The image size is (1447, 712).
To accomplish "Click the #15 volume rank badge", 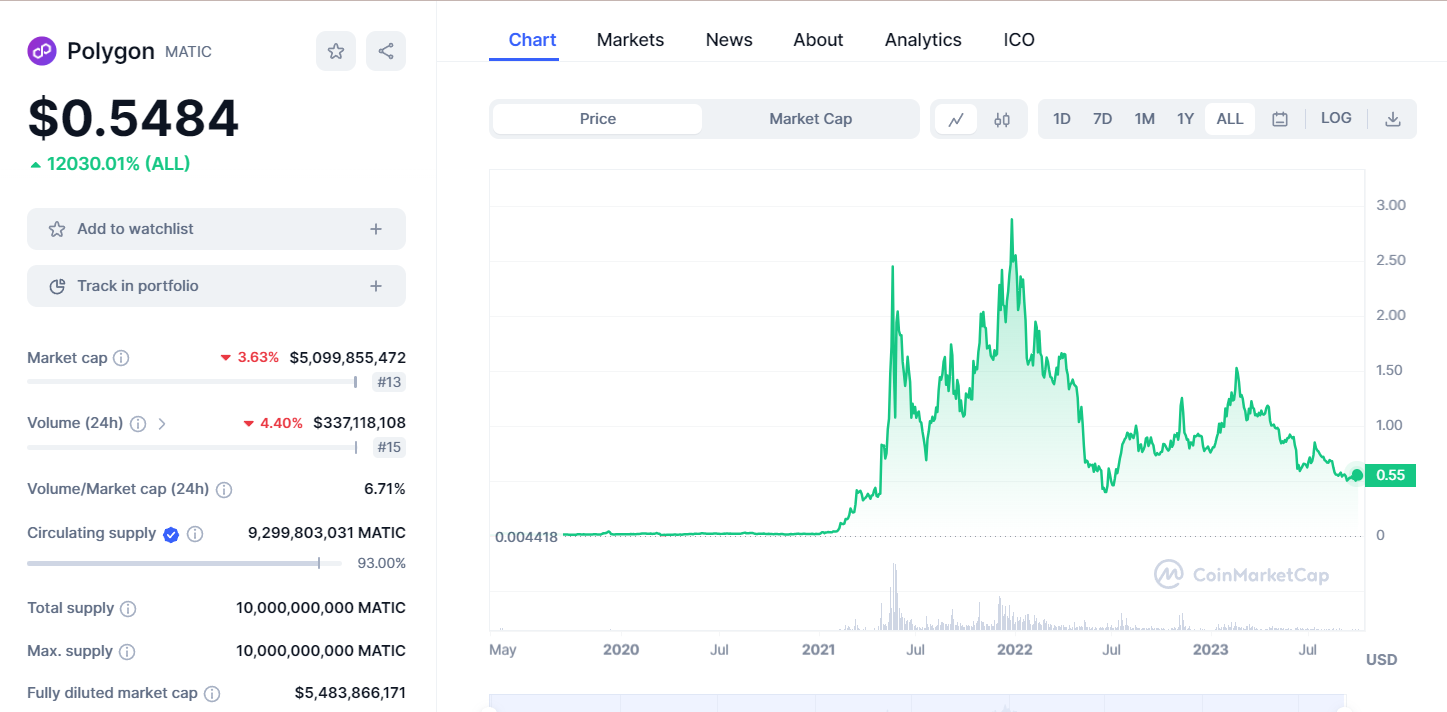I will point(389,447).
